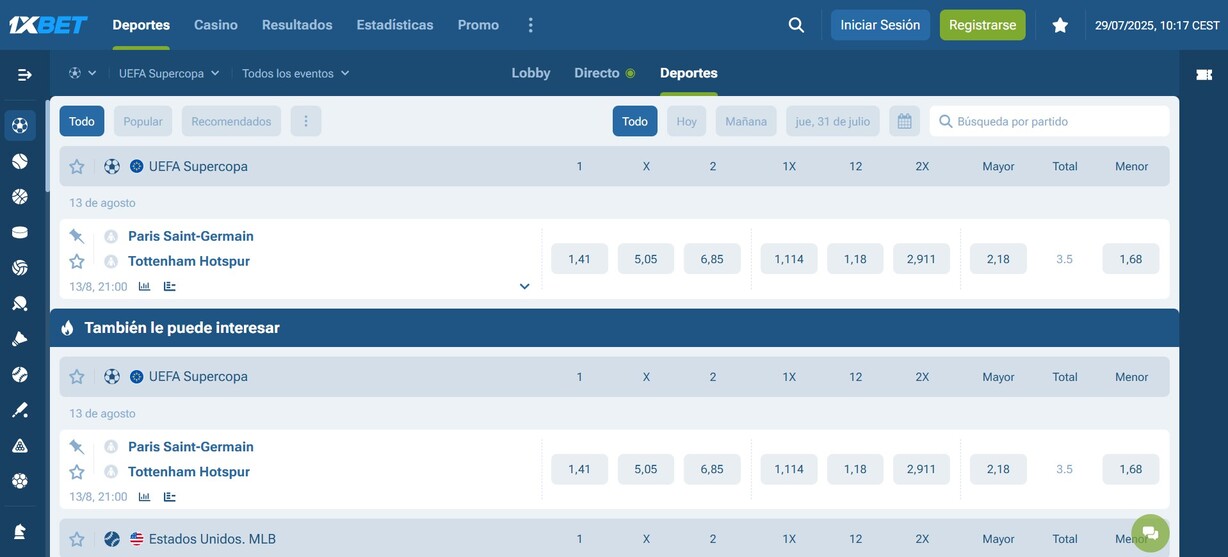Open the UEFA Supercopa league dropdown
This screenshot has width=1228, height=557.
[x=169, y=73]
